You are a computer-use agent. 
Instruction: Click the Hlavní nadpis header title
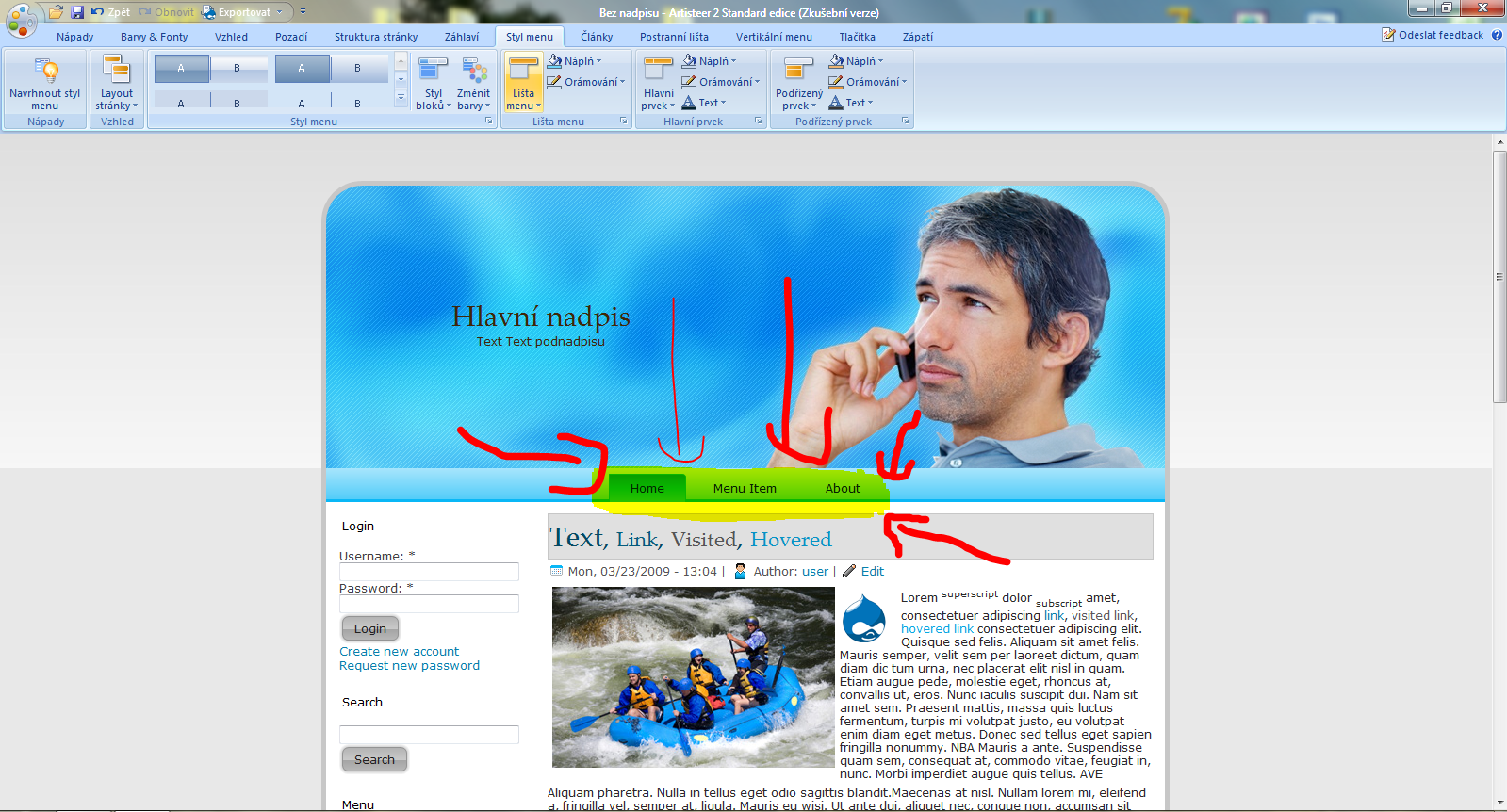541,317
